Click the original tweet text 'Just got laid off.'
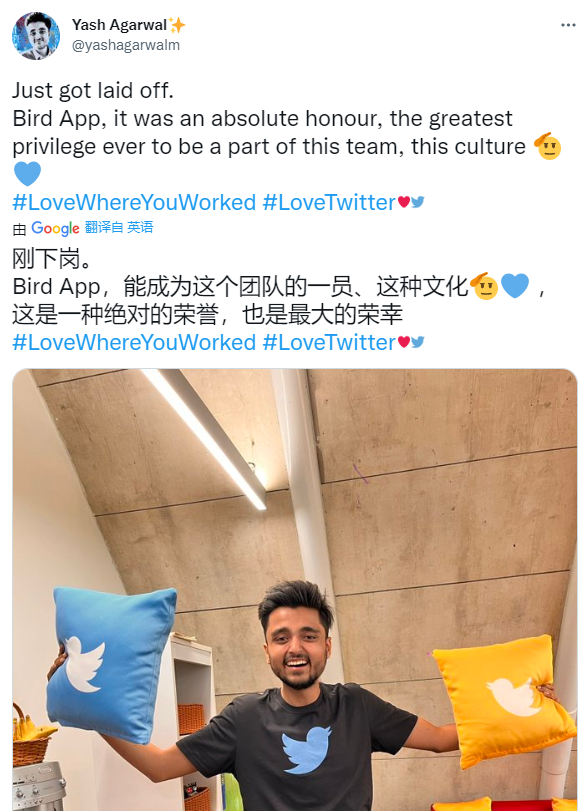The image size is (583, 811). tap(93, 91)
